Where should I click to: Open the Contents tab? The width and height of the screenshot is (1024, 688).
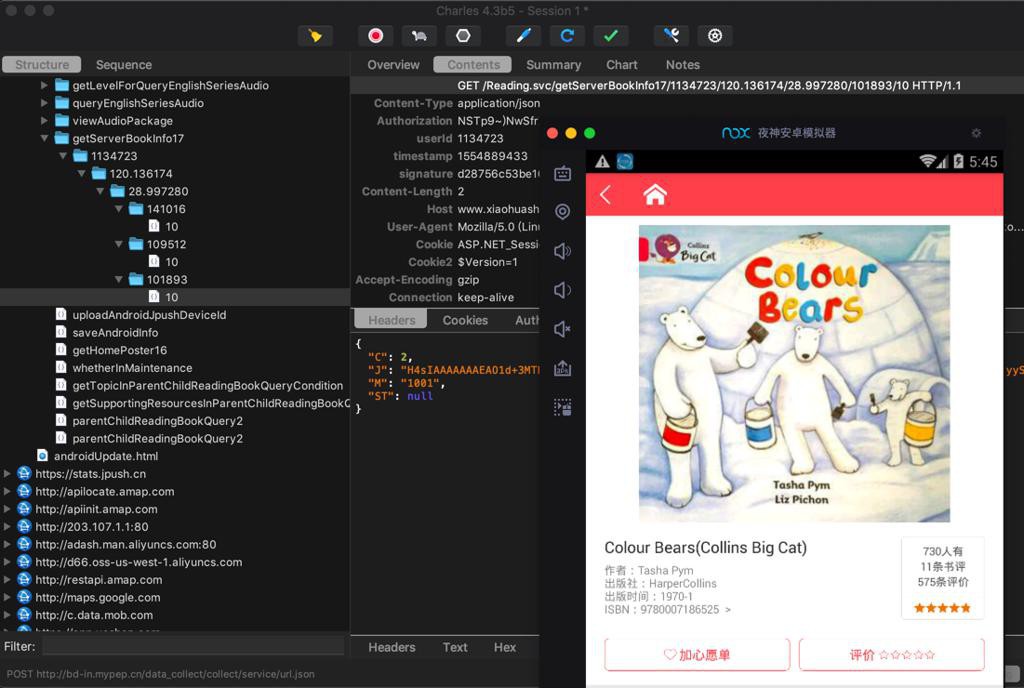(x=473, y=65)
